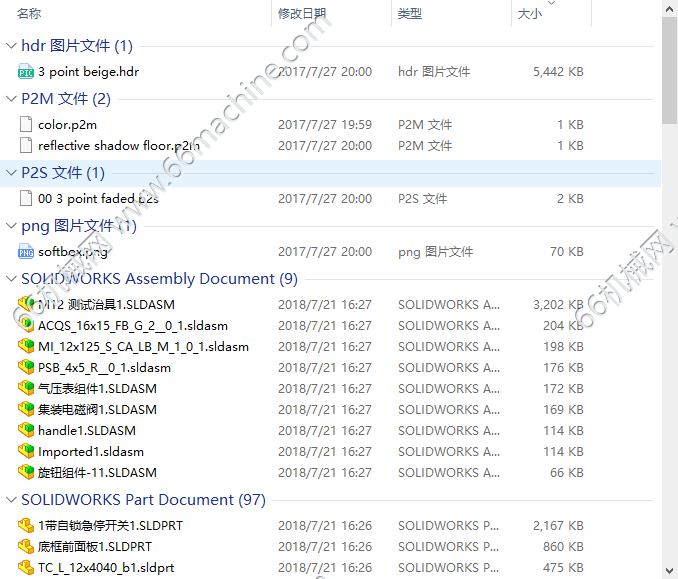Click the 底框前面板1.SLDPRT part icon
Viewport: 678px width, 579px height.
click(26, 547)
